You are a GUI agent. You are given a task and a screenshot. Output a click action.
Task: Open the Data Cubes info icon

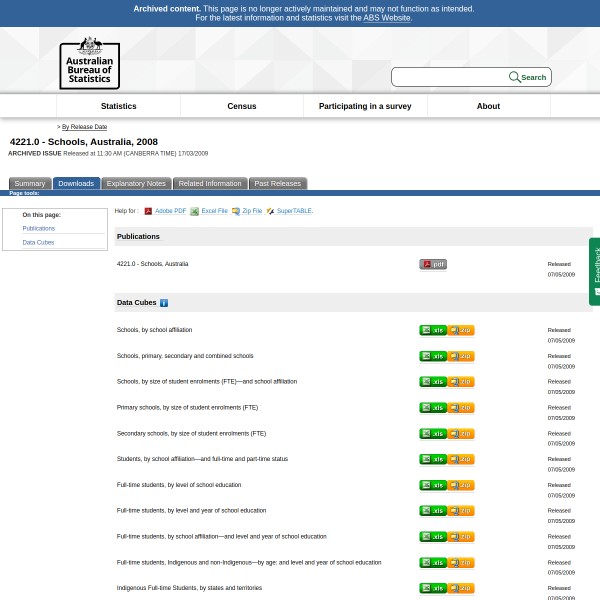tap(164, 303)
